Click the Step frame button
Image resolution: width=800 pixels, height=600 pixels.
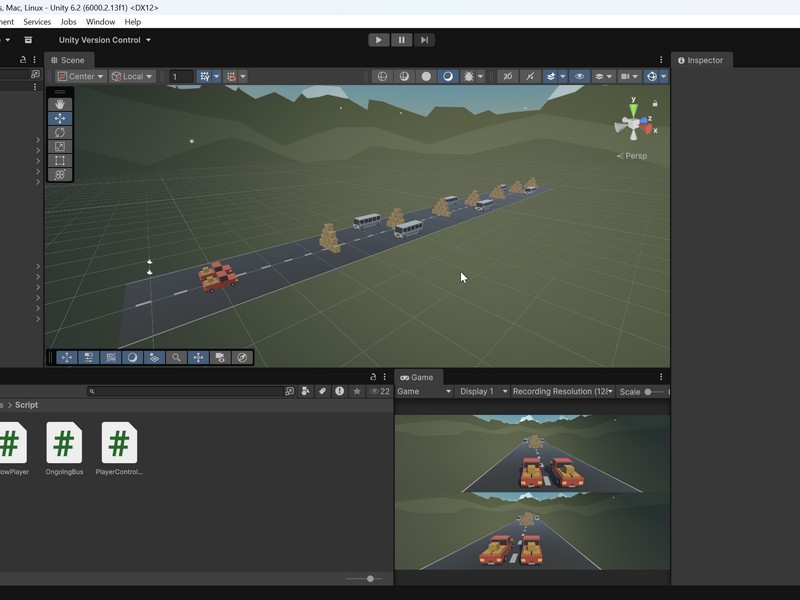tap(424, 40)
